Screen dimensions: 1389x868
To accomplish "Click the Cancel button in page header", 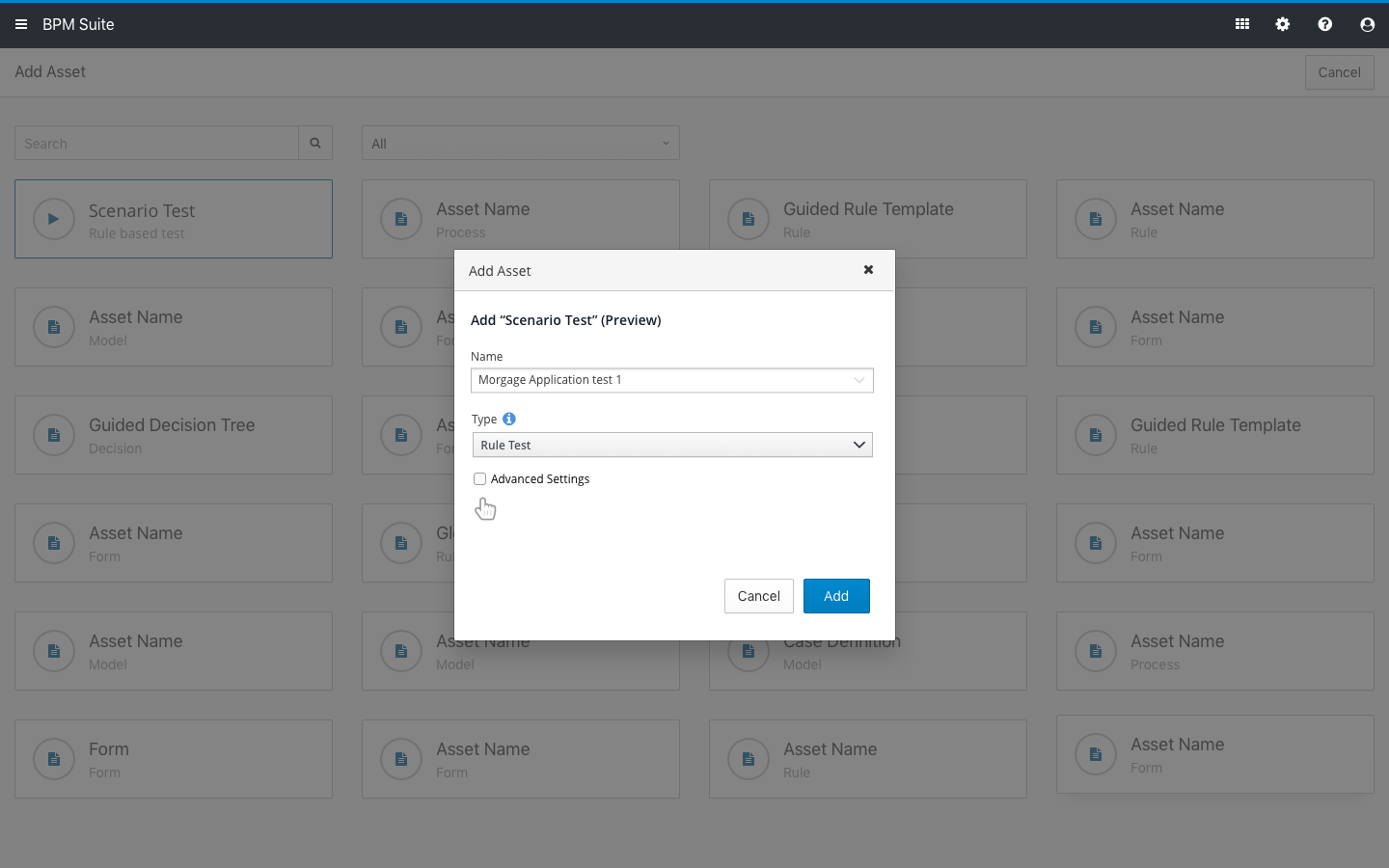I will click(1339, 72).
